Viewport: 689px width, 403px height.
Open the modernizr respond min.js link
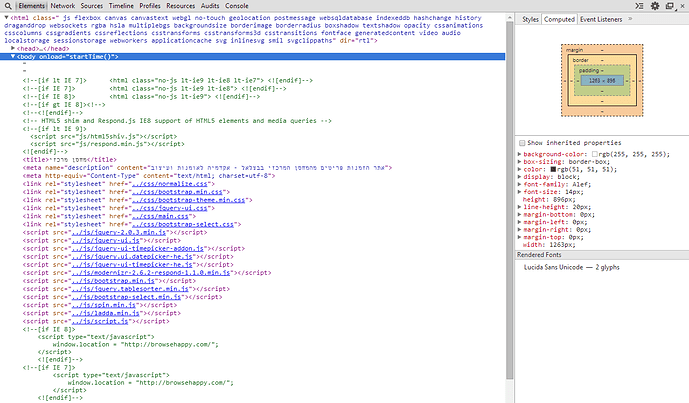click(151, 272)
